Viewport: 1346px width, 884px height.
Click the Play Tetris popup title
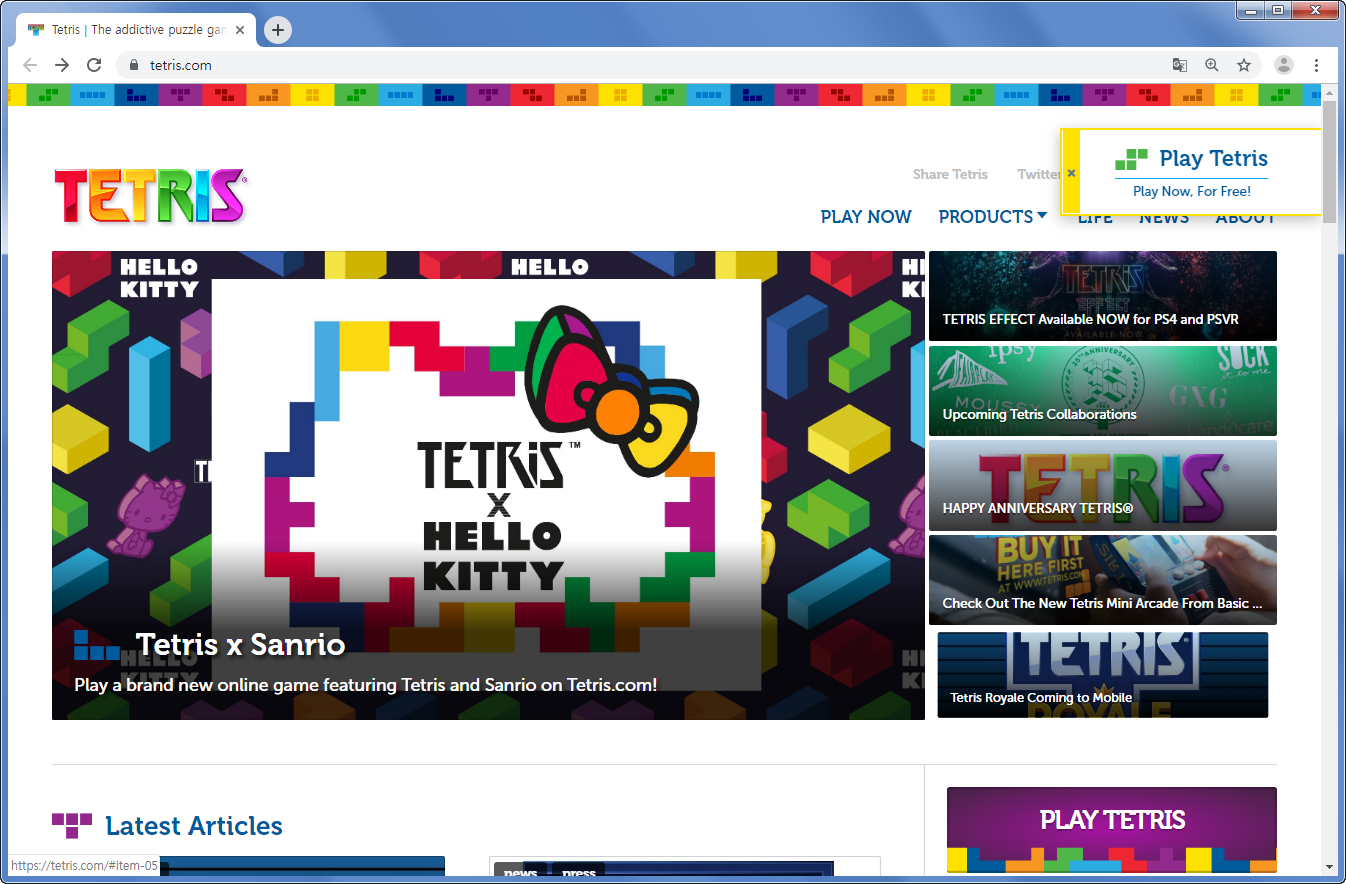1213,158
